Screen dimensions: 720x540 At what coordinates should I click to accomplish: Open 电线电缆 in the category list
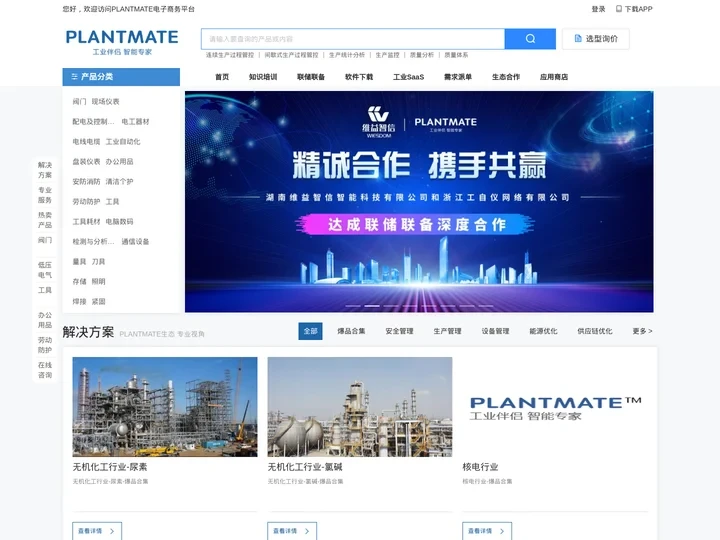pyautogui.click(x=86, y=141)
